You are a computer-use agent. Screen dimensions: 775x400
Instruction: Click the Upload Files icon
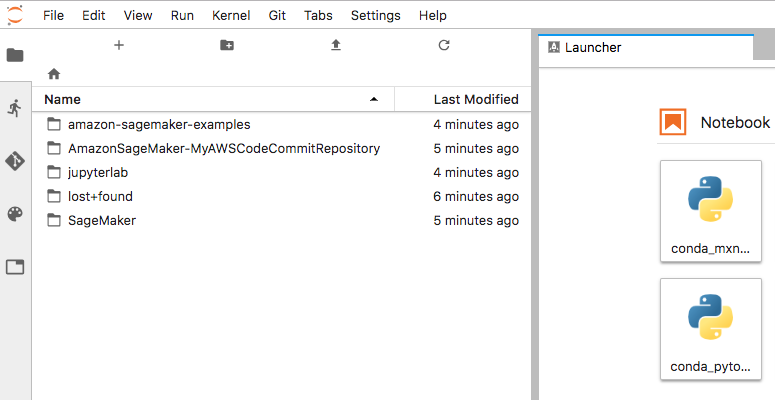(336, 45)
